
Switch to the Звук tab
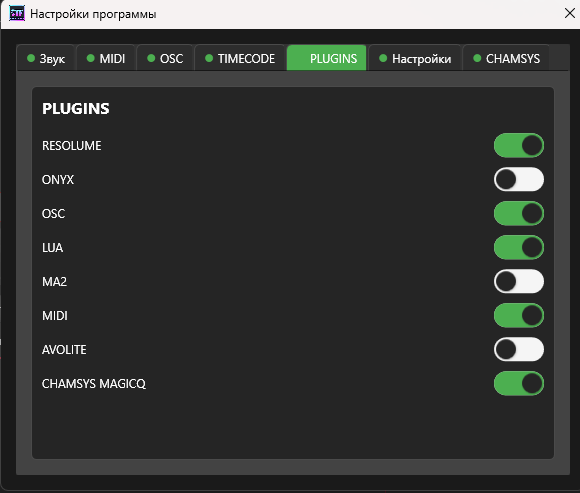click(x=46, y=58)
